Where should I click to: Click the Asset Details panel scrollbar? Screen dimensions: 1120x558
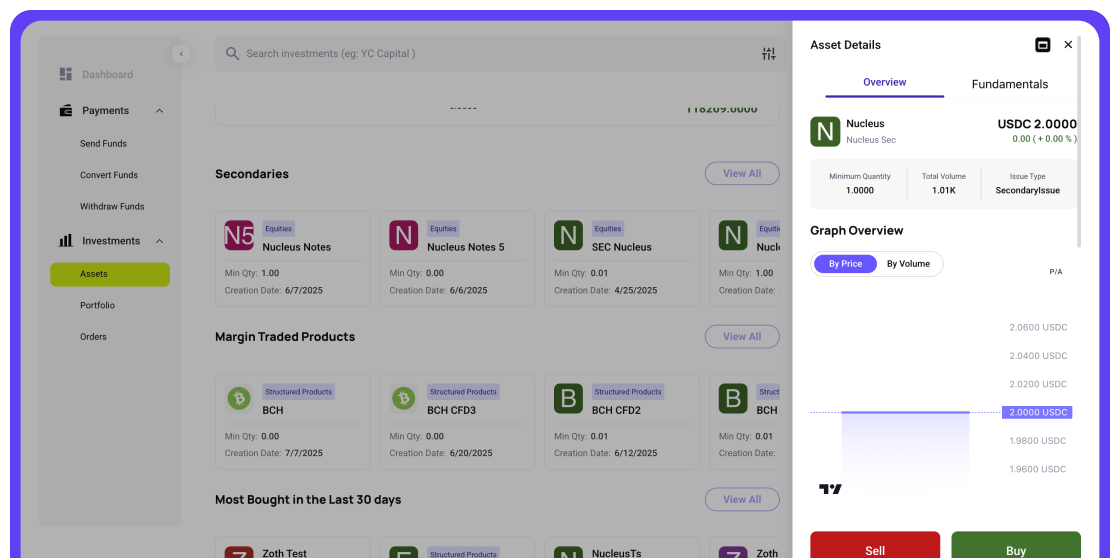[x=1079, y=141]
